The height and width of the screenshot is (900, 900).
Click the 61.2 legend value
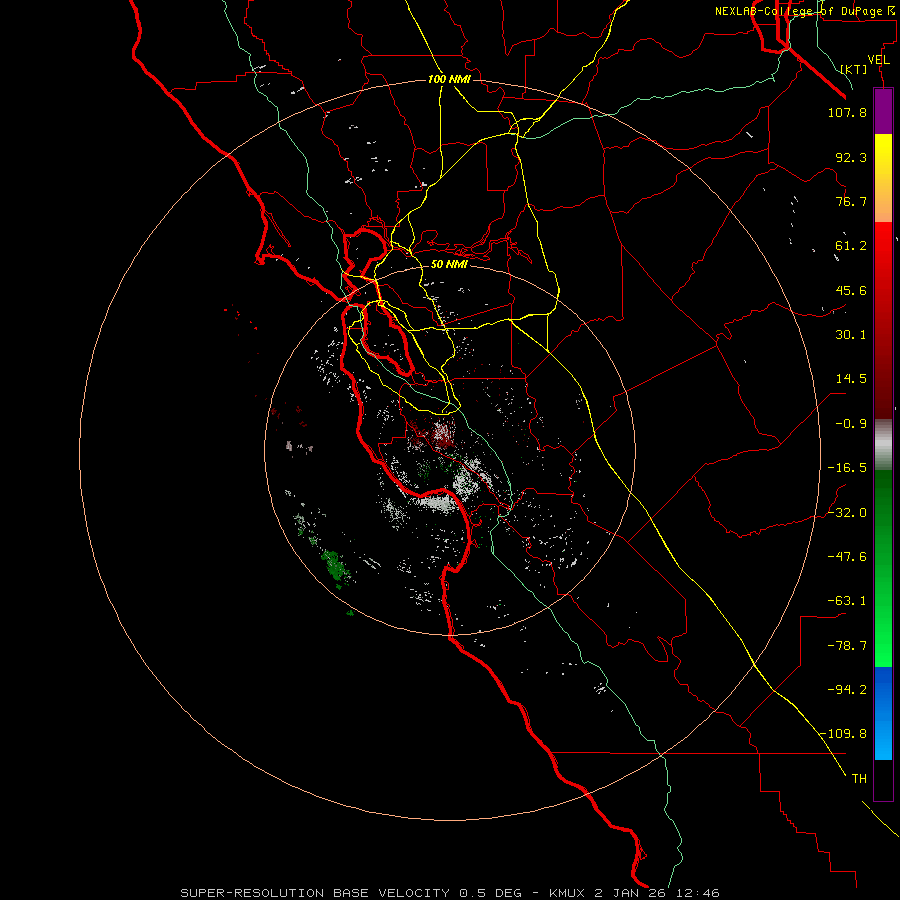851,246
